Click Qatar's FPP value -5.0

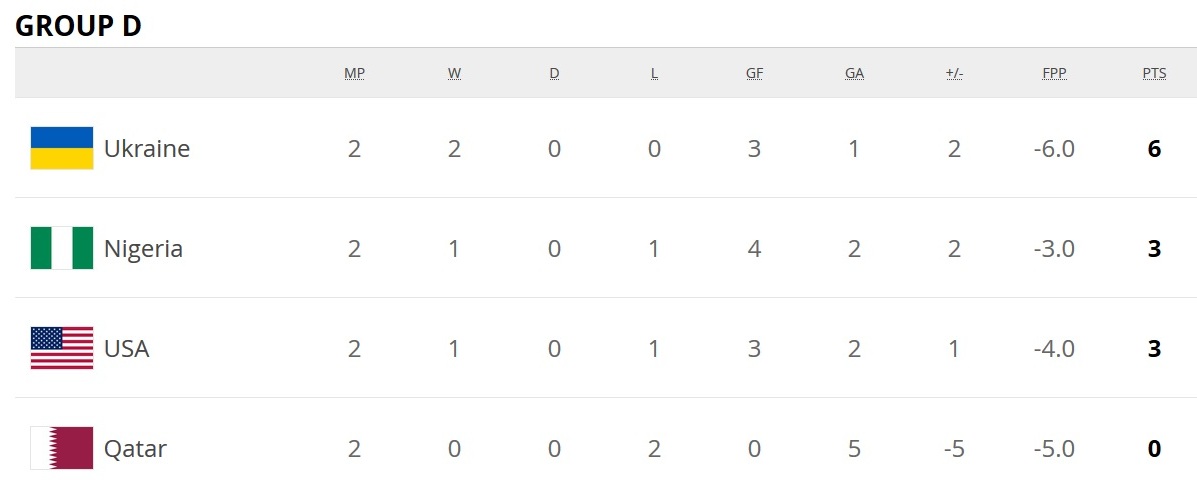click(1054, 449)
